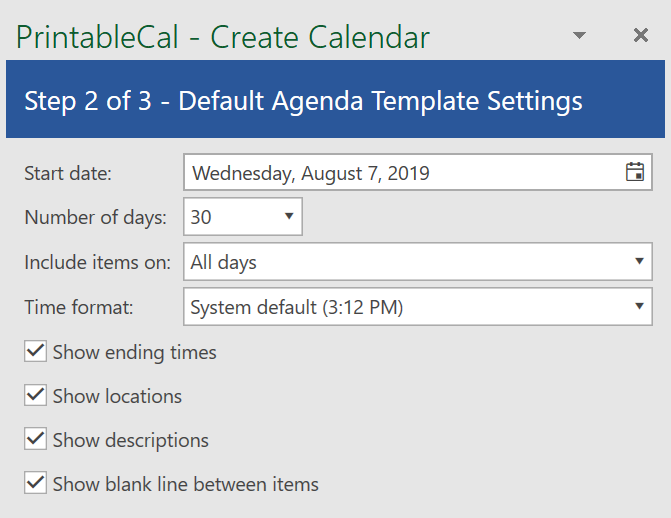The height and width of the screenshot is (518, 671).
Task: Click the PrintableCal - Create Calendar title
Action: click(x=223, y=37)
